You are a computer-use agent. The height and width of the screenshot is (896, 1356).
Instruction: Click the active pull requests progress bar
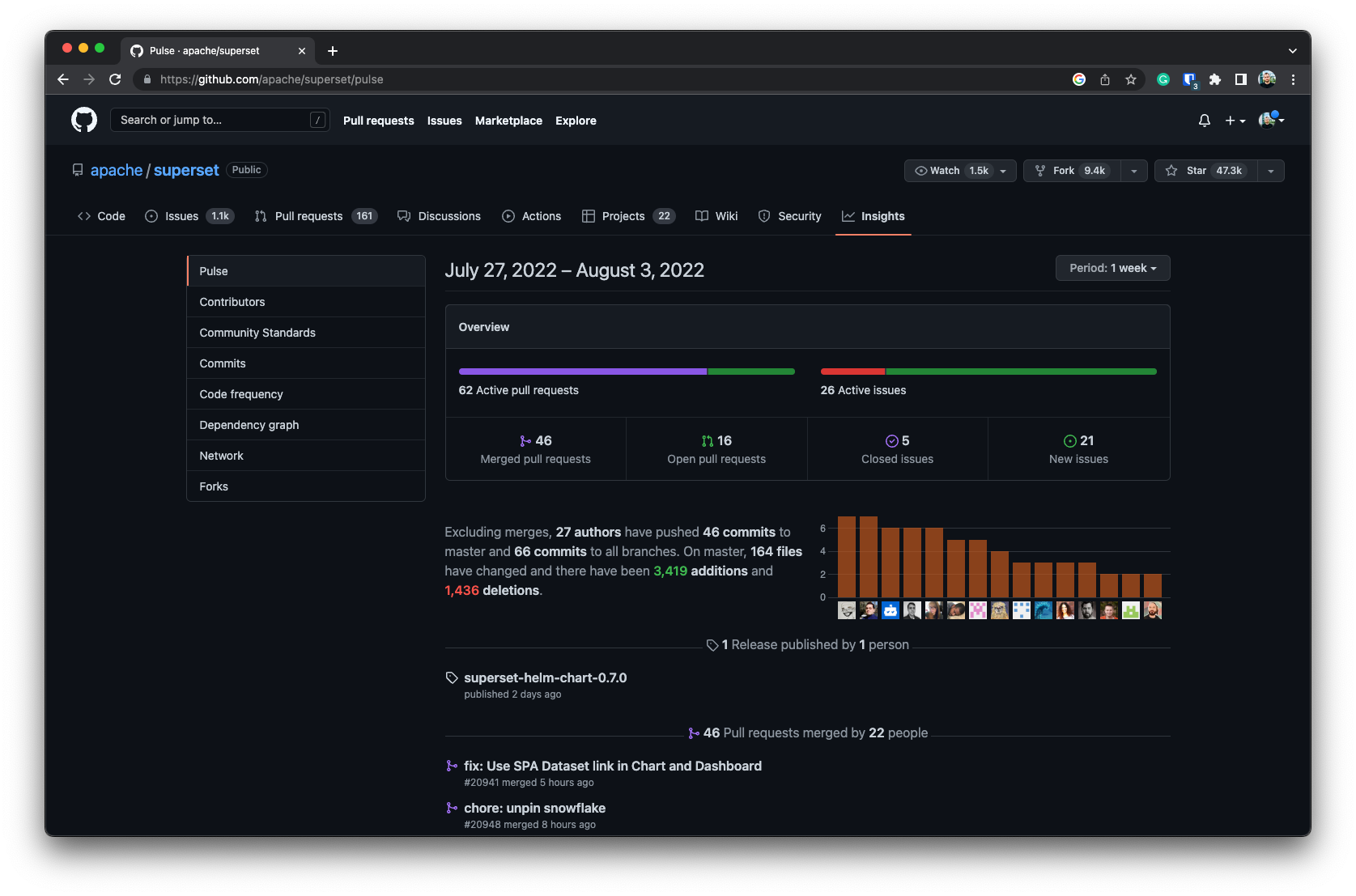(627, 372)
